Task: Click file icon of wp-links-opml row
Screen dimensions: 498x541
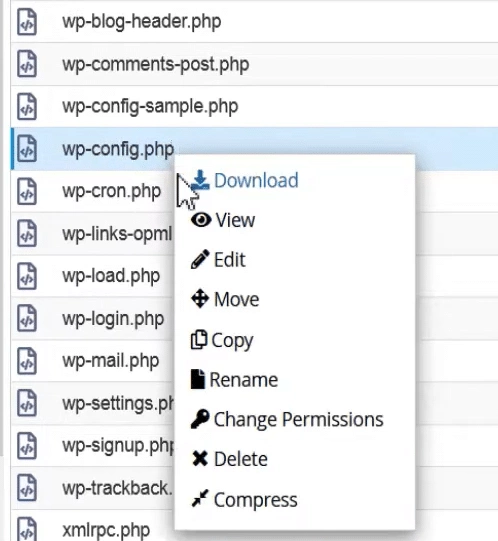Action: [27, 234]
